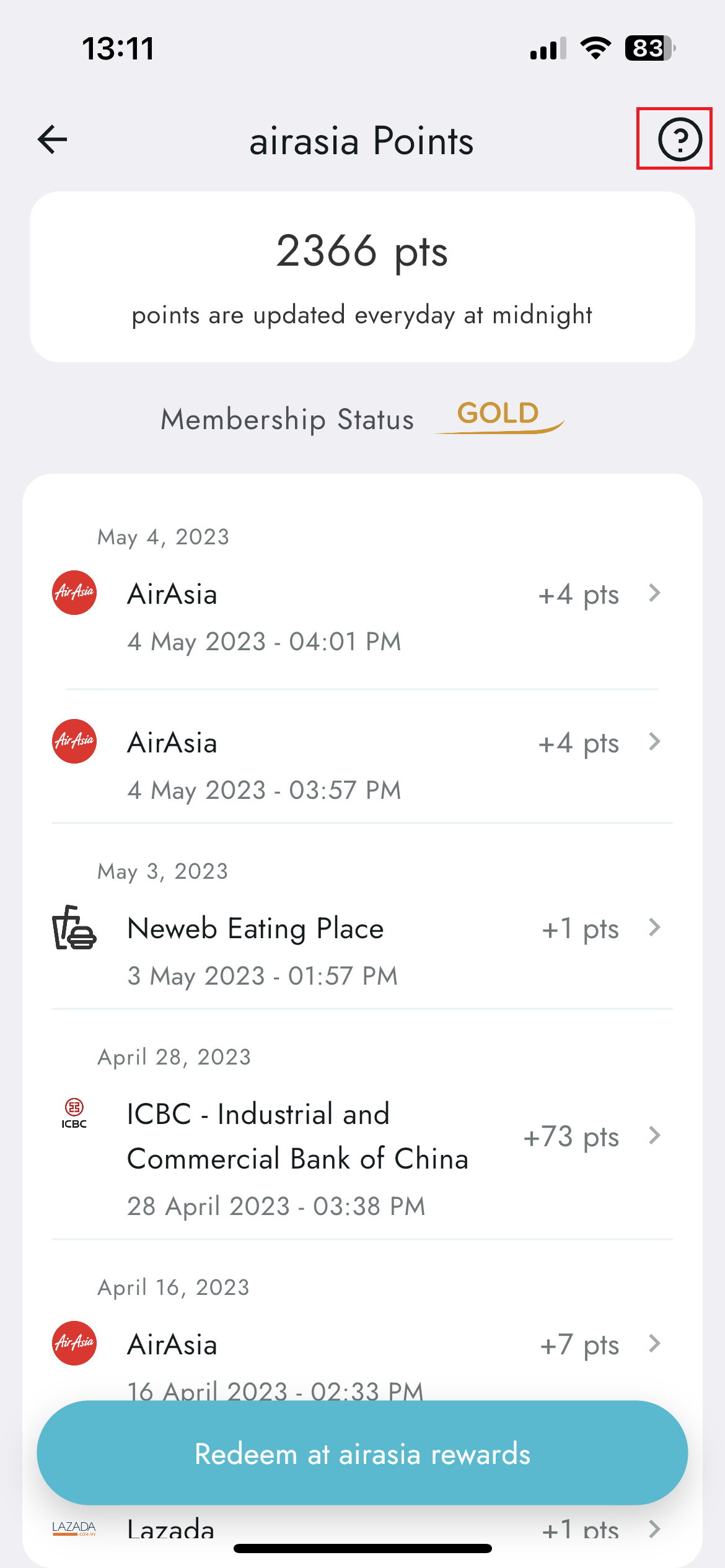Open the help question mark icon

680,139
